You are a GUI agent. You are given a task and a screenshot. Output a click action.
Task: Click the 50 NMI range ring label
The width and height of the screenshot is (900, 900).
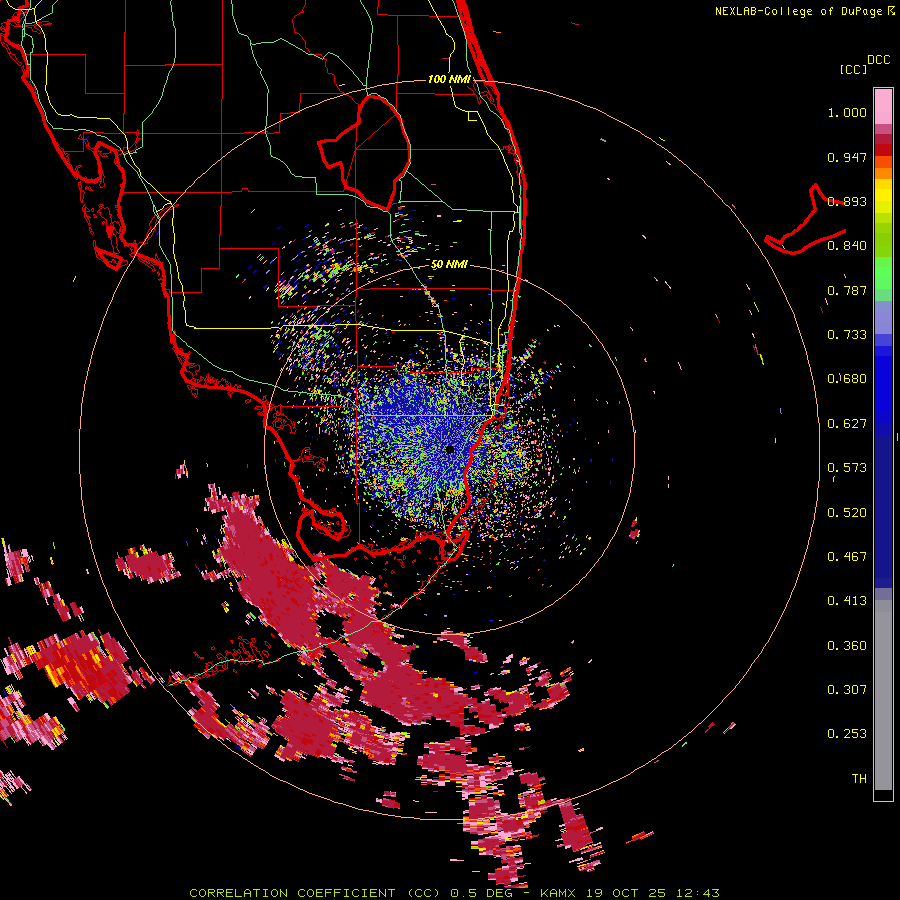(x=449, y=265)
